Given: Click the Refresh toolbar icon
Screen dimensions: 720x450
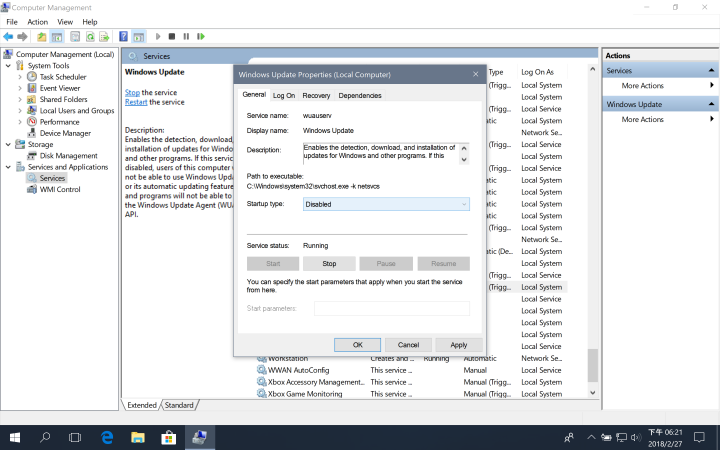Looking at the screenshot, I should (x=90, y=36).
